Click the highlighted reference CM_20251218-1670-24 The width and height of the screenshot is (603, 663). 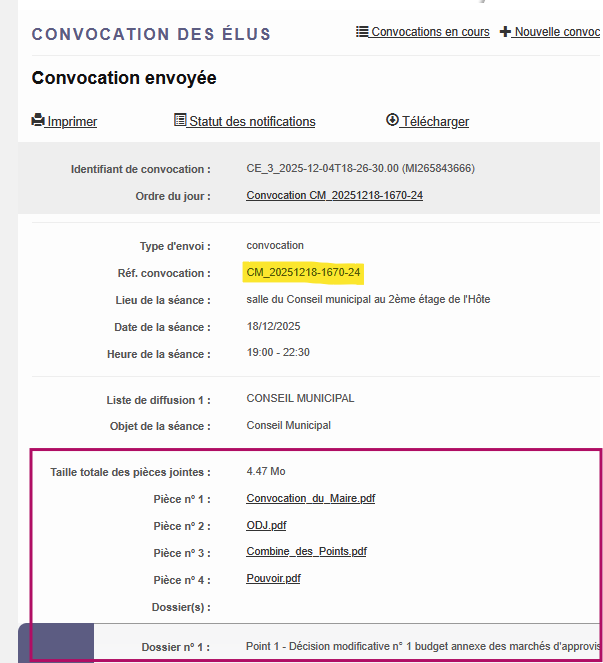[x=303, y=272]
